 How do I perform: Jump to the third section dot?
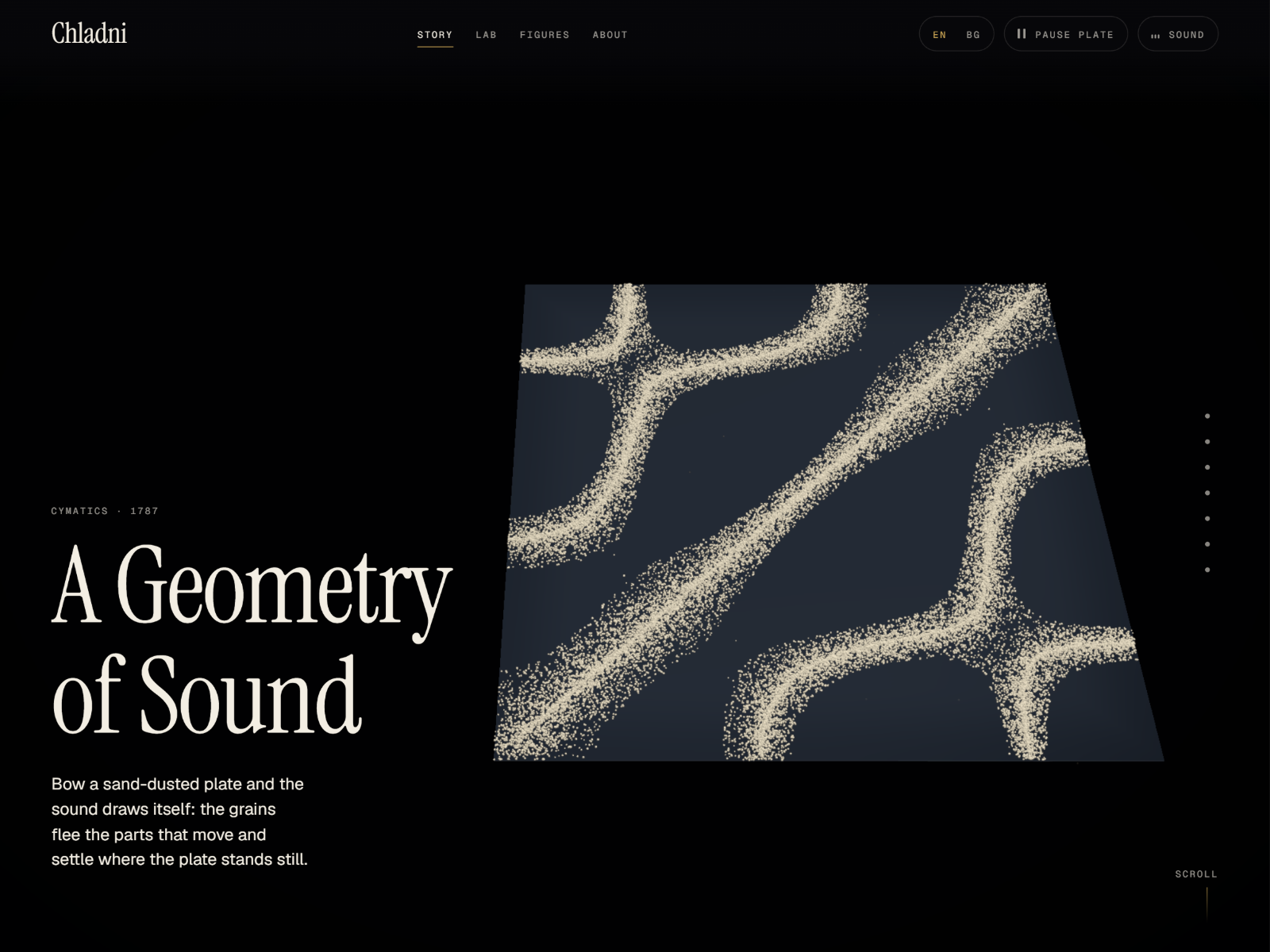pos(1207,467)
